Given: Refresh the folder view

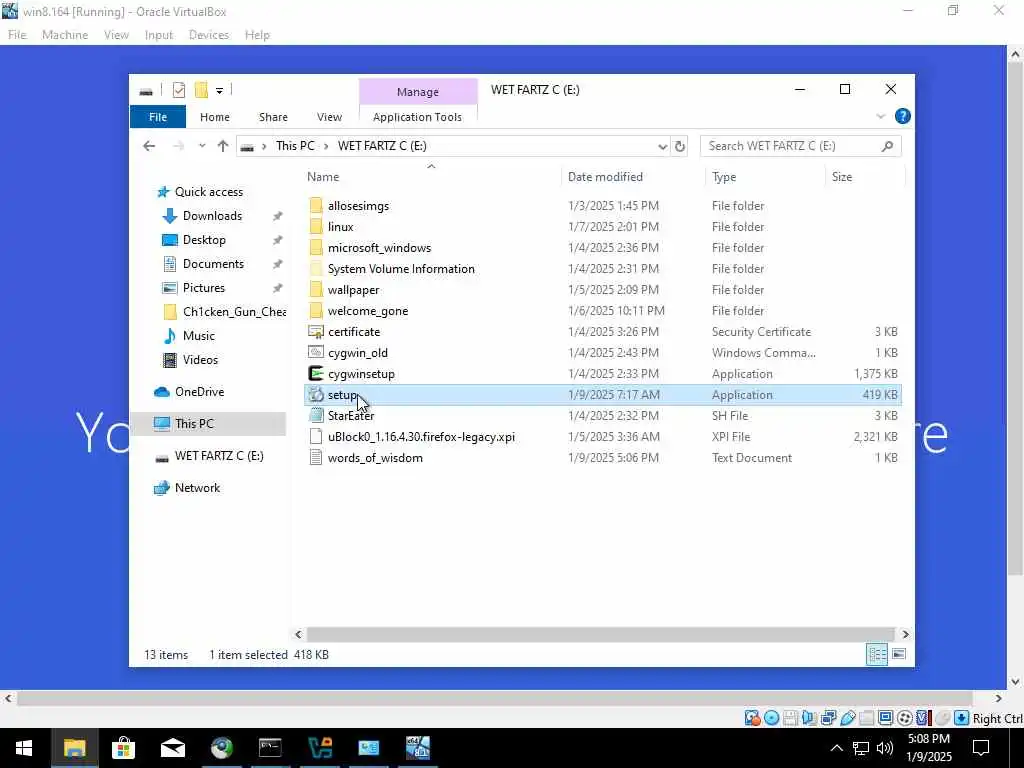Looking at the screenshot, I should (x=680, y=146).
